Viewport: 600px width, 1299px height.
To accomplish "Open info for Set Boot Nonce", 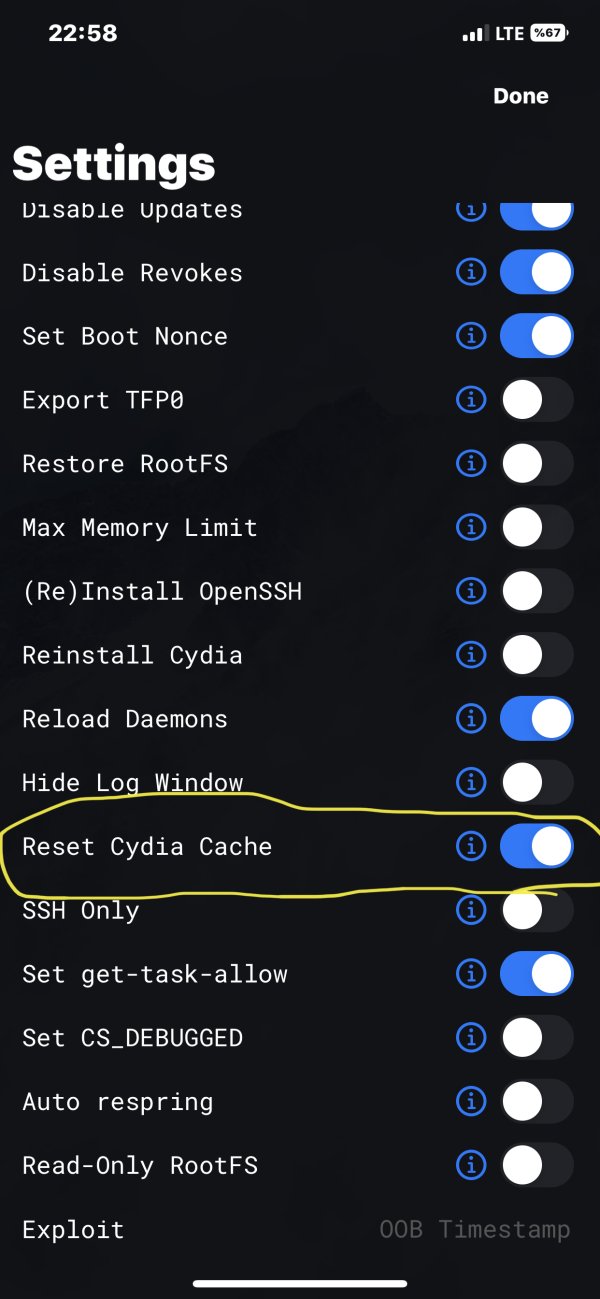I will [468, 336].
